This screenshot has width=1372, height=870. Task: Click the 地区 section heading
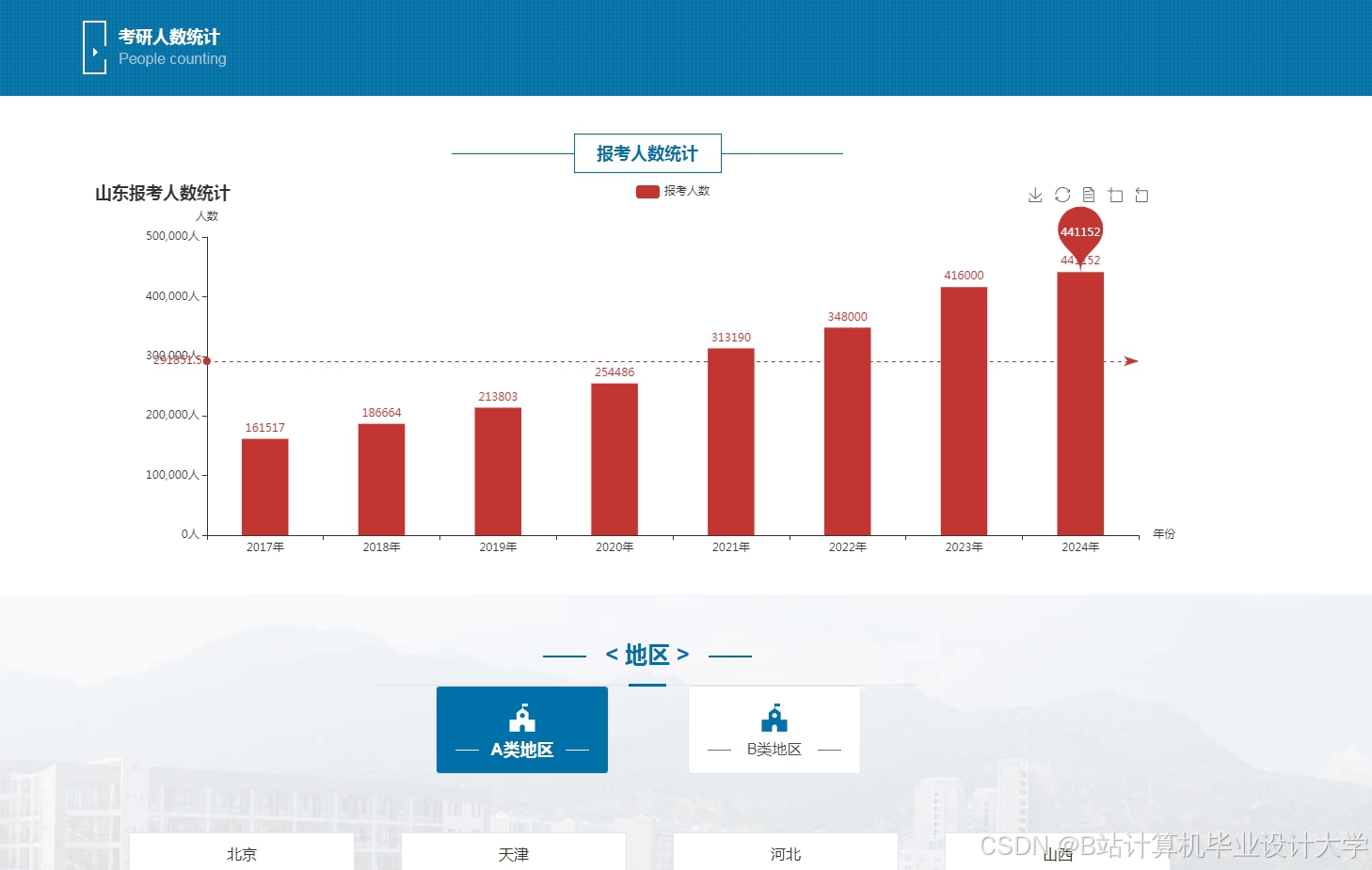point(646,656)
